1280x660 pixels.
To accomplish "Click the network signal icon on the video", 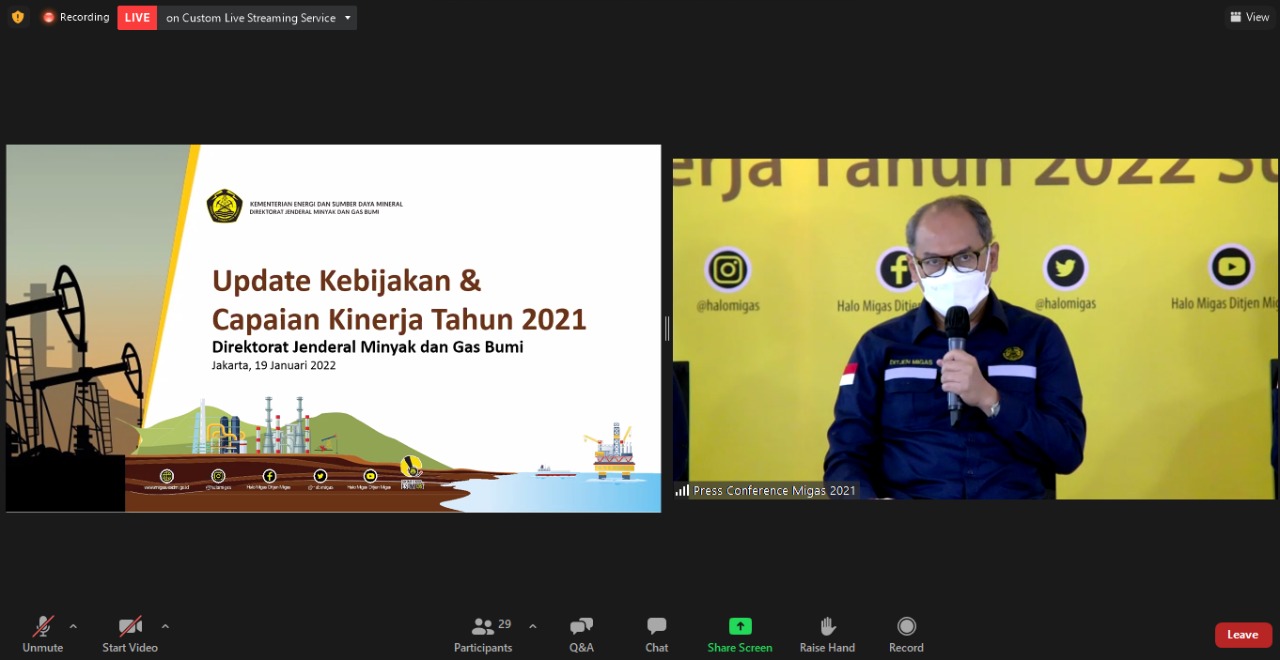I will [683, 490].
